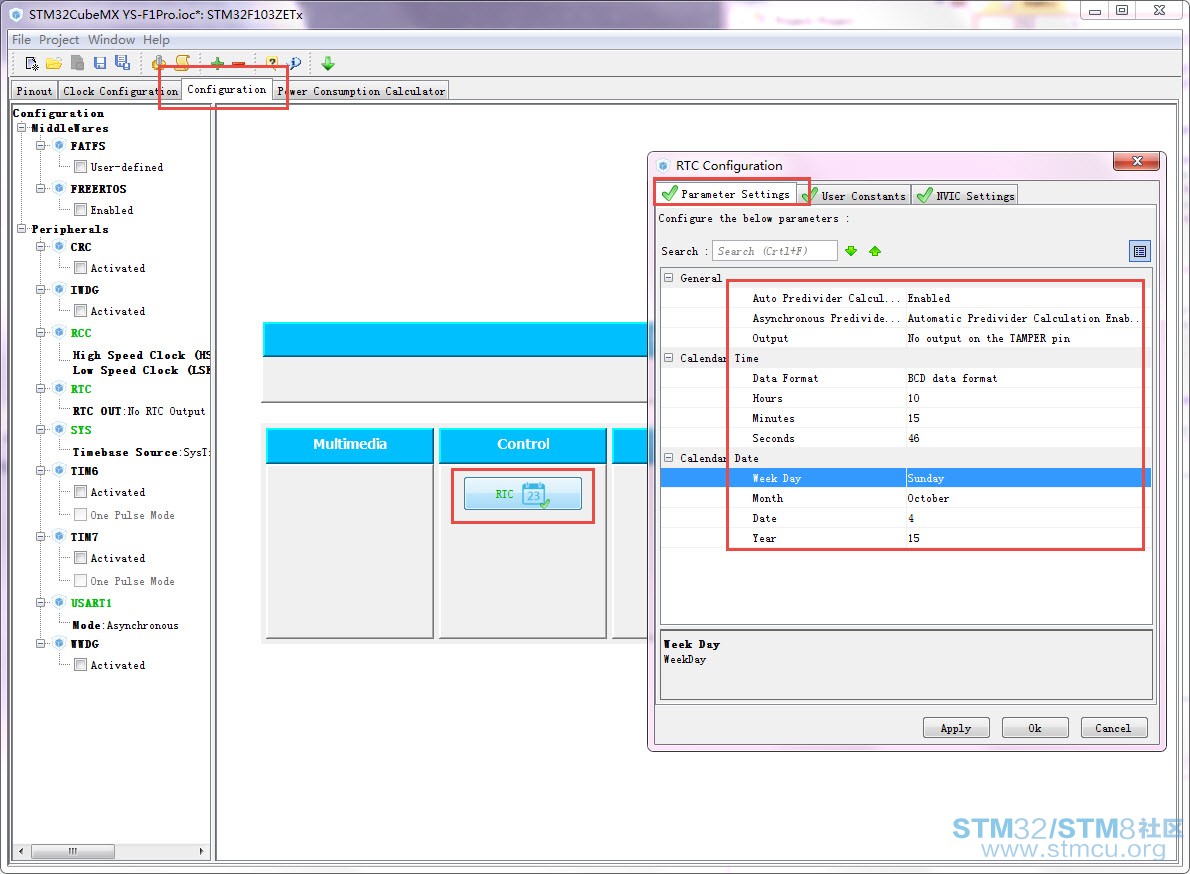This screenshot has width=1190, height=874.
Task: Collapse the Calendar Time group
Action: pyautogui.click(x=669, y=357)
